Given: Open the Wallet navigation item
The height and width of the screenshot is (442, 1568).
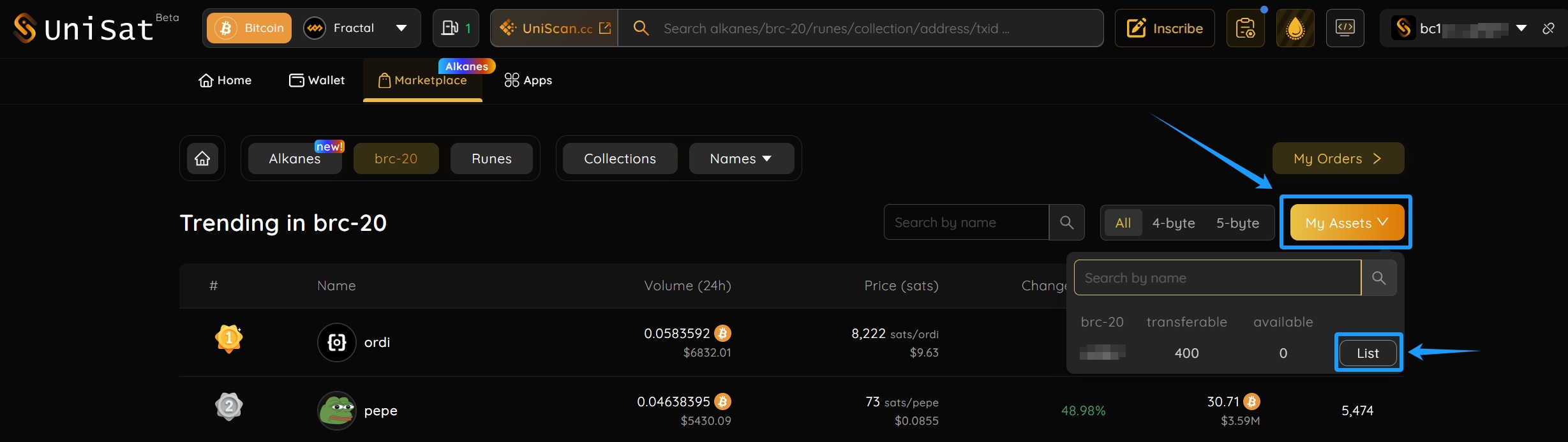Looking at the screenshot, I should (x=317, y=80).
